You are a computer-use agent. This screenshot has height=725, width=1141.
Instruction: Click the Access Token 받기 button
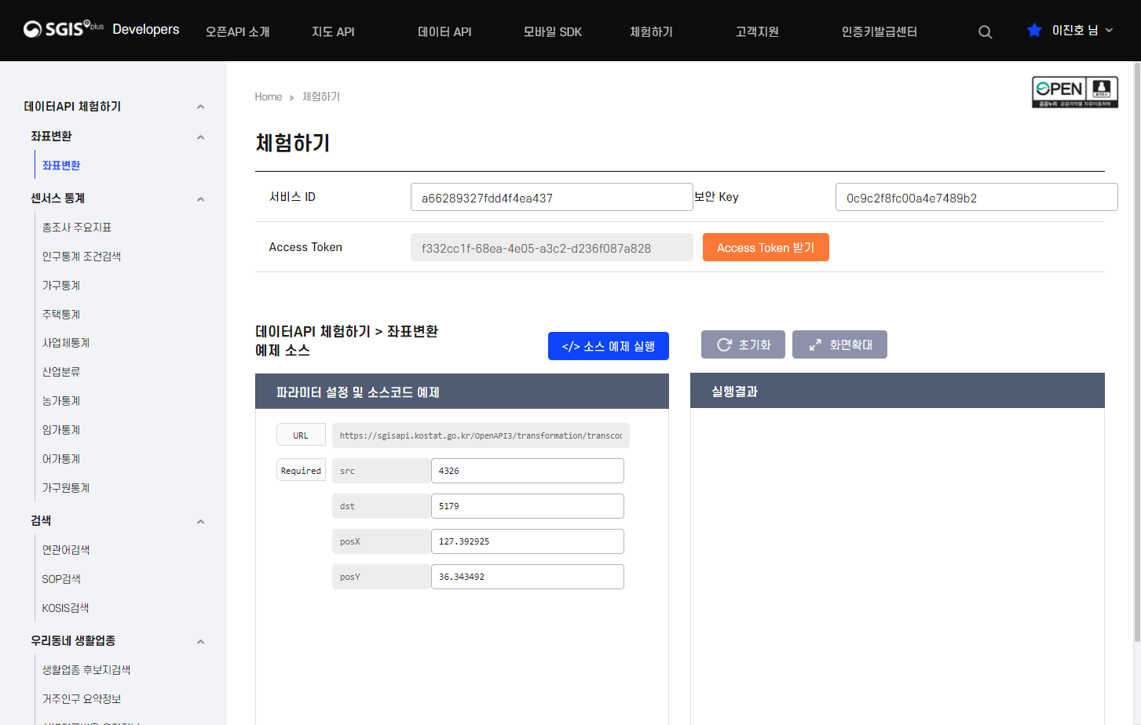click(x=765, y=246)
